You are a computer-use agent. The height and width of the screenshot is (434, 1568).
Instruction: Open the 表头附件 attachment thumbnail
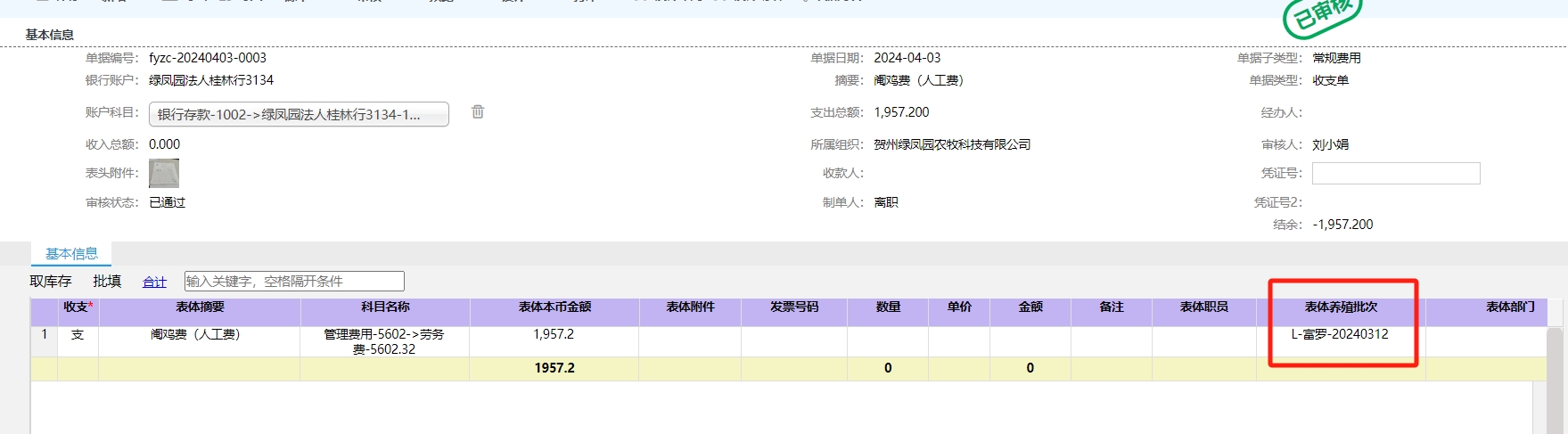coord(164,173)
